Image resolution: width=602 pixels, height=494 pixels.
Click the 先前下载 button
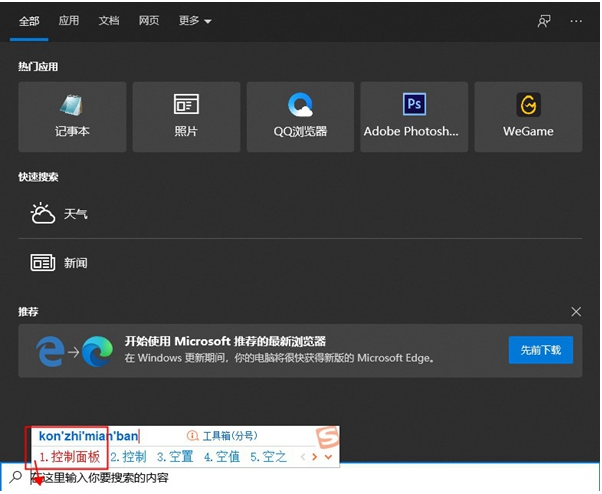(x=541, y=350)
